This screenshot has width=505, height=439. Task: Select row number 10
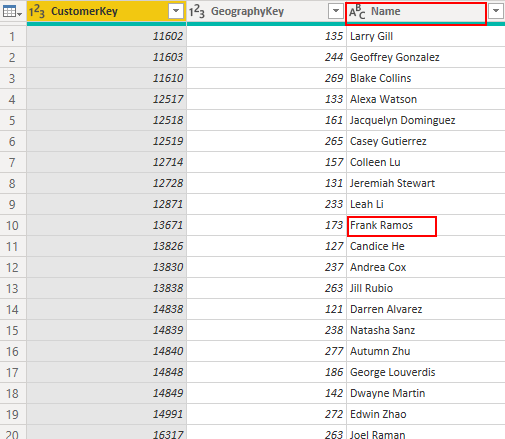coord(12,226)
